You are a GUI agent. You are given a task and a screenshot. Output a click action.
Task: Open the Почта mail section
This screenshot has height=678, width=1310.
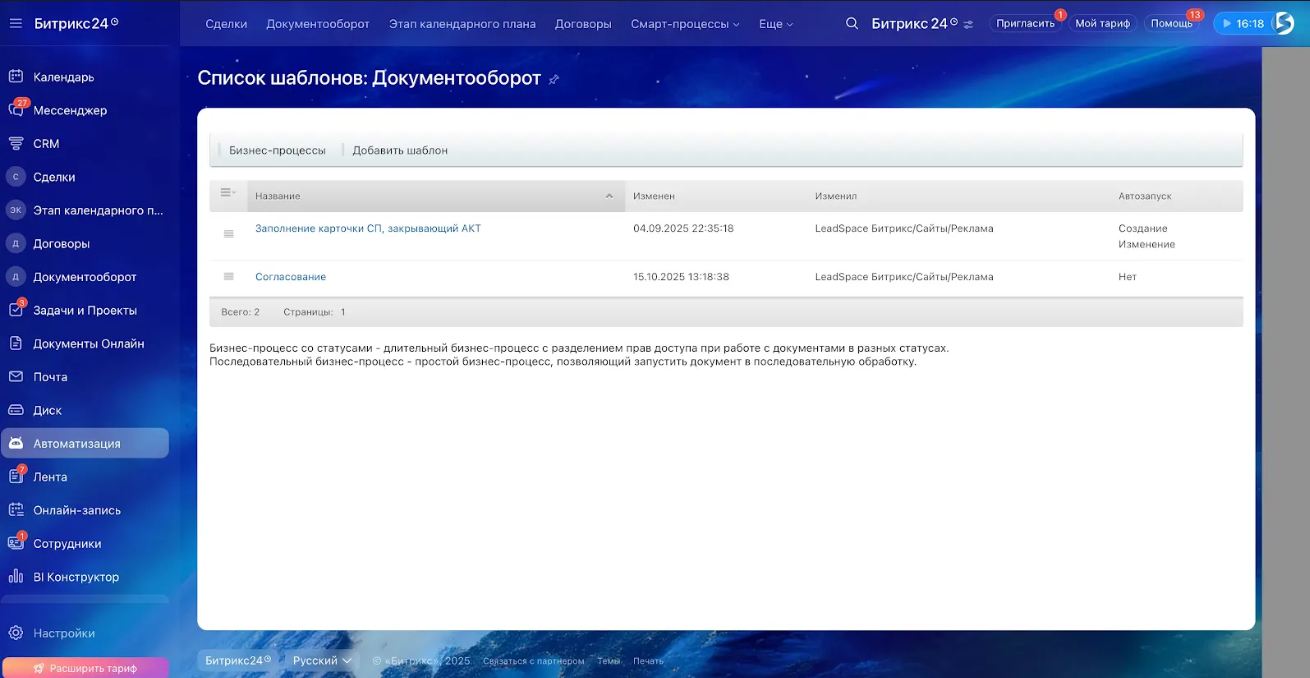coord(50,377)
